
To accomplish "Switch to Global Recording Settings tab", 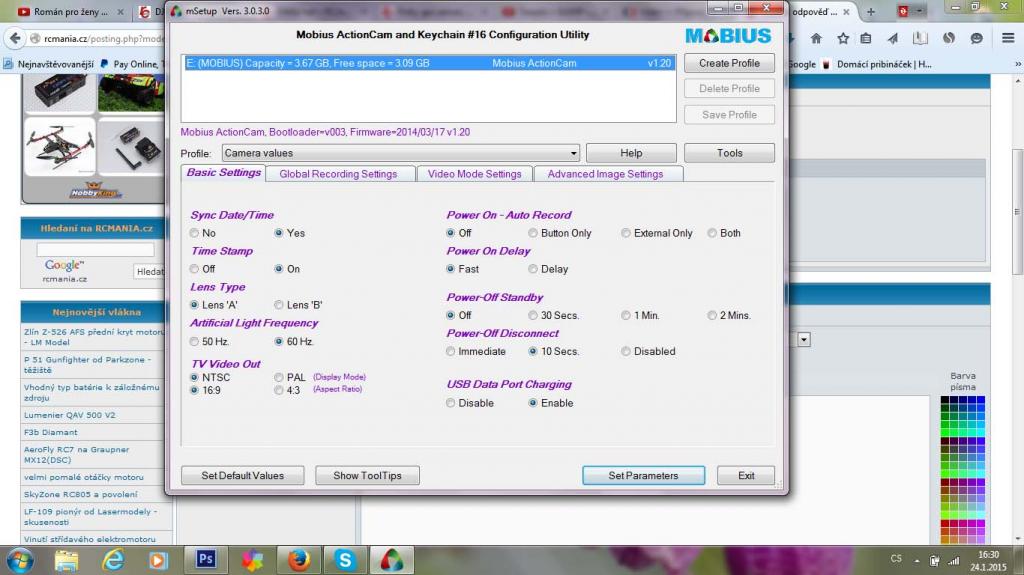I will [338, 174].
